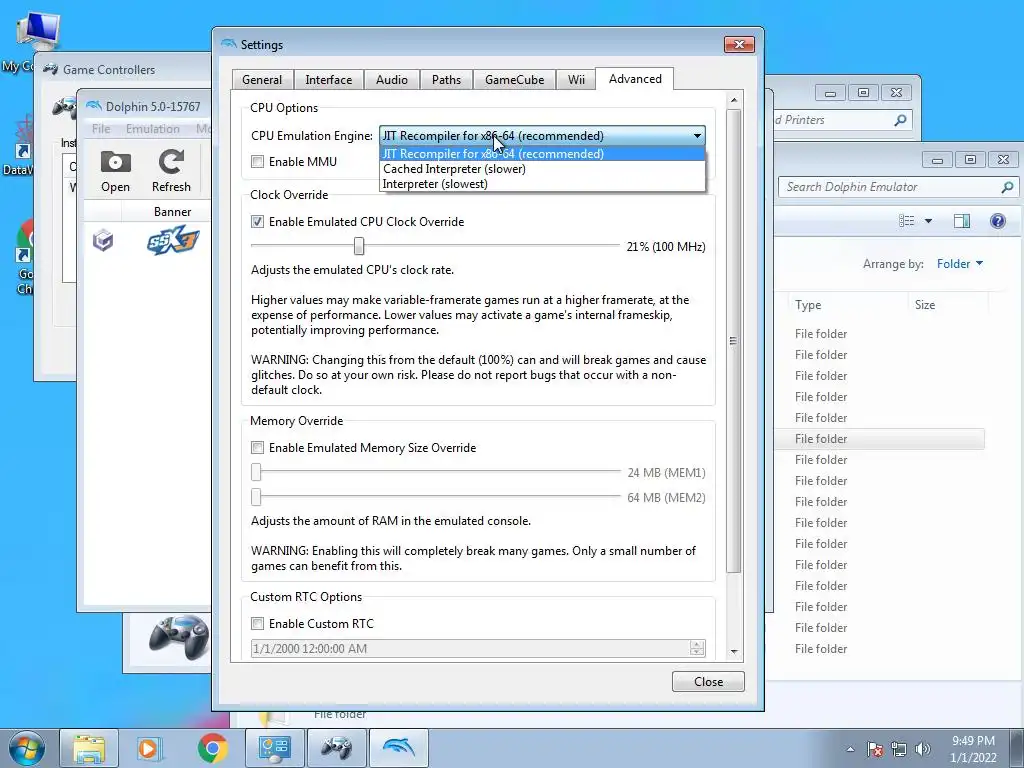The image size is (1024, 768).
Task: Open a game file in Dolphin
Action: coord(116,171)
